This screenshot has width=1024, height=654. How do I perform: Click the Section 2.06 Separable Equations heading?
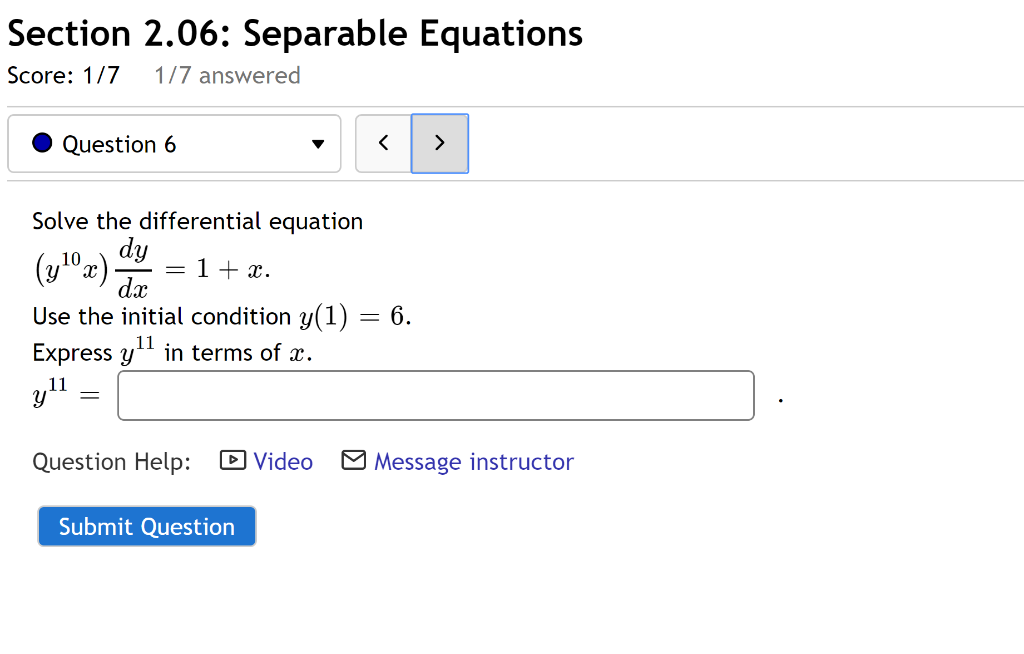pos(295,34)
